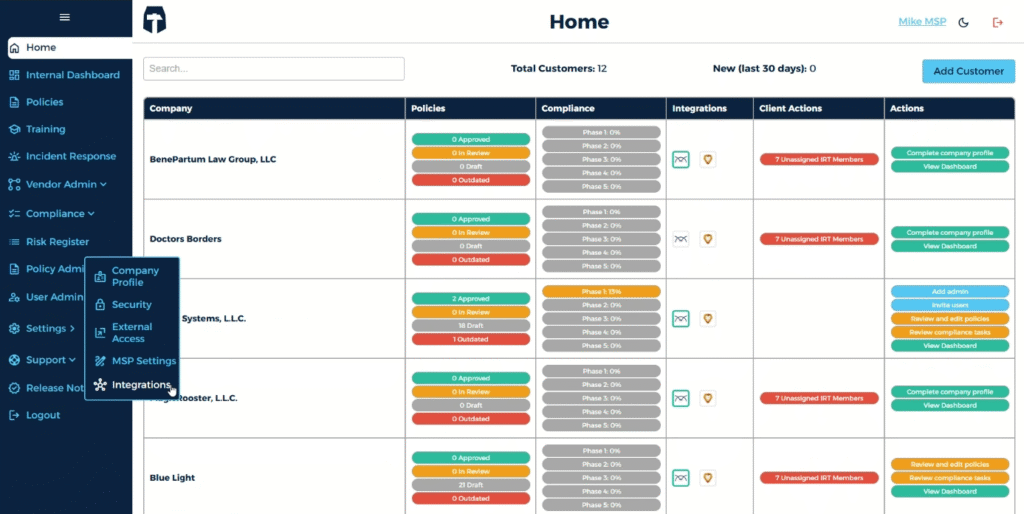Screen dimensions: 1024x514
Task: Click the shield logo in the header
Action: tap(155, 21)
